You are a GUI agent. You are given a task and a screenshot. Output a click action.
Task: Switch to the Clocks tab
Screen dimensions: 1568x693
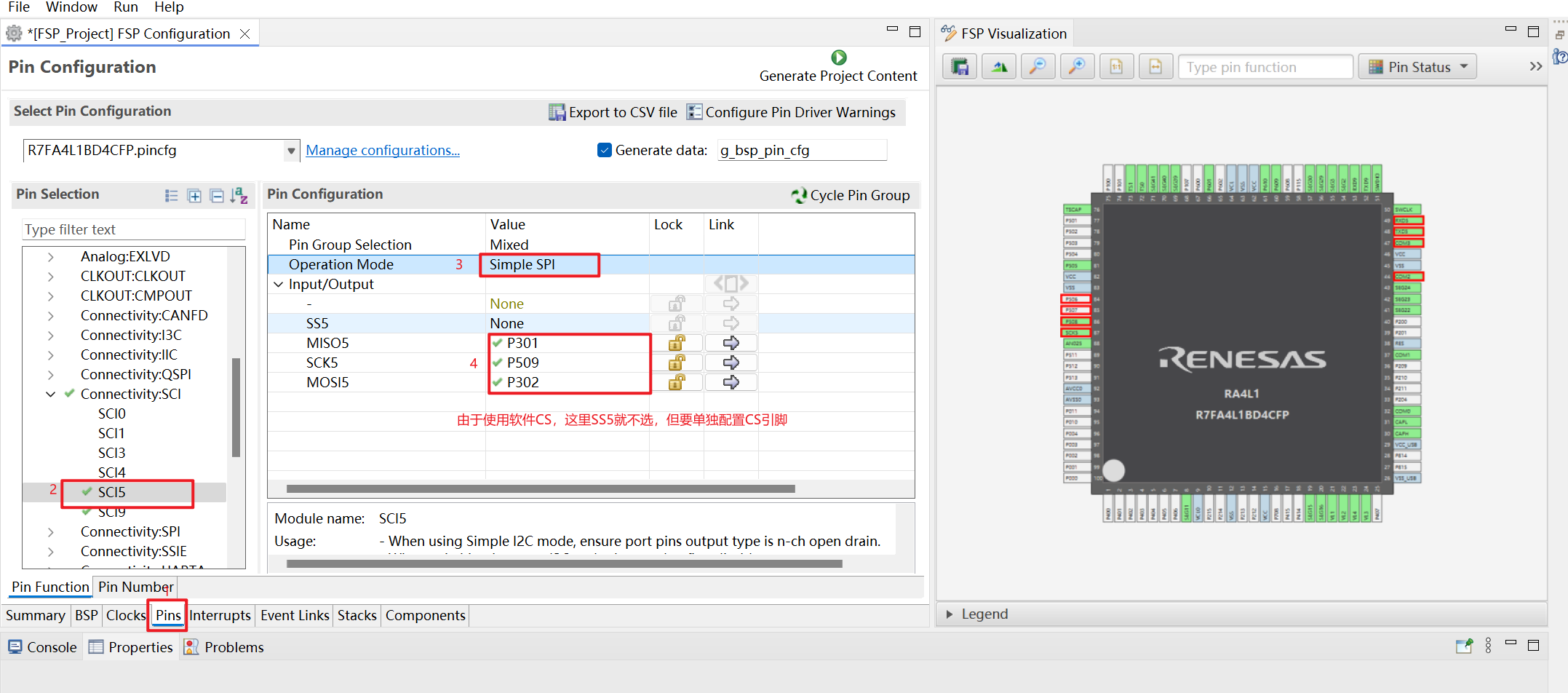coord(126,615)
